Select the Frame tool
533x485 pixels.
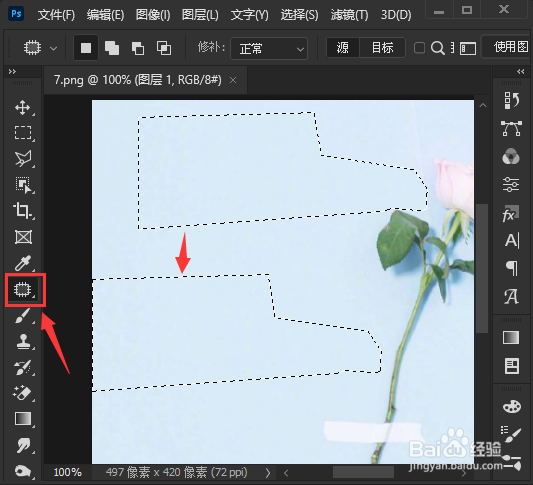[23, 237]
